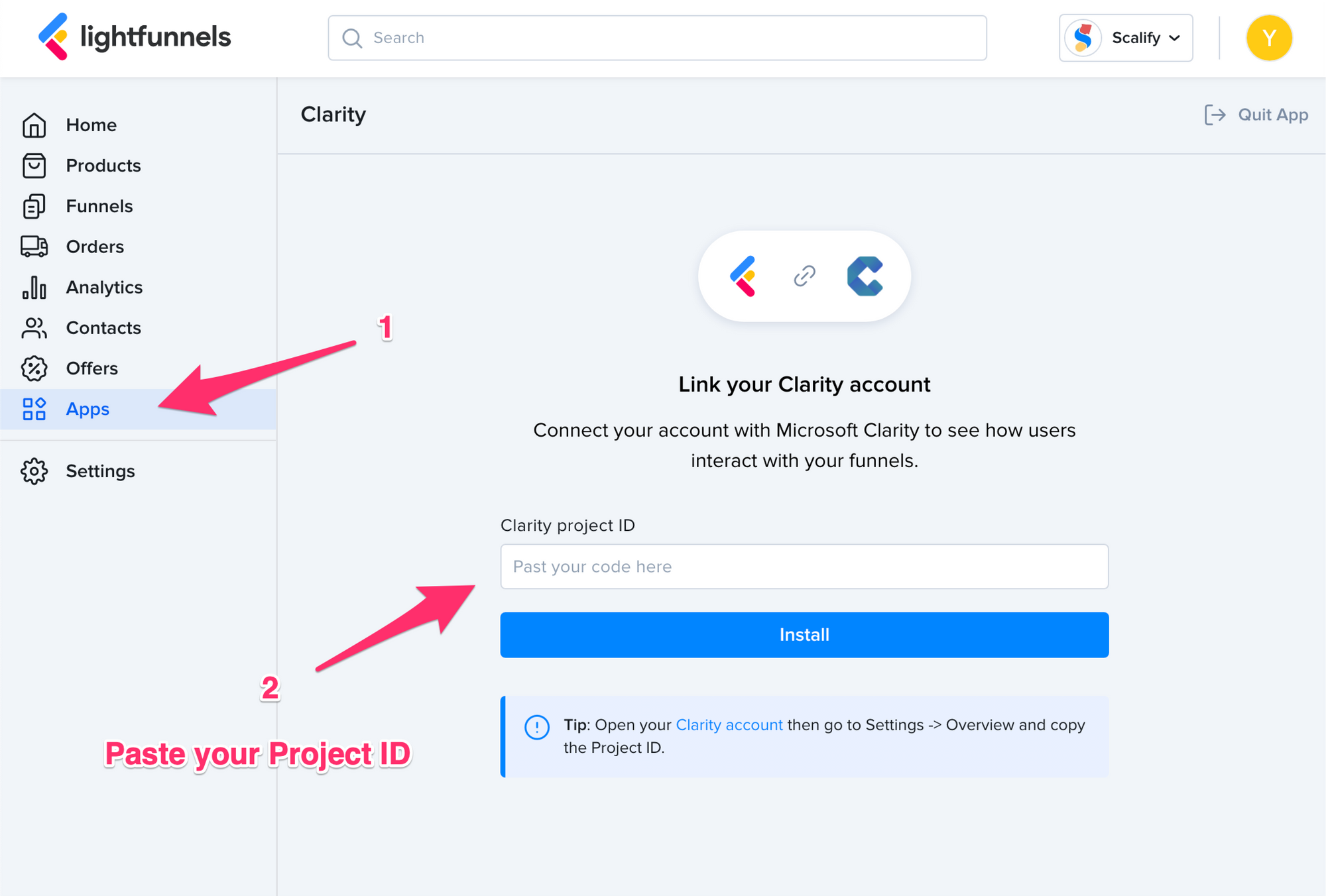Image resolution: width=1326 pixels, height=896 pixels.
Task: Focus the Clarity project ID field
Action: (804, 567)
